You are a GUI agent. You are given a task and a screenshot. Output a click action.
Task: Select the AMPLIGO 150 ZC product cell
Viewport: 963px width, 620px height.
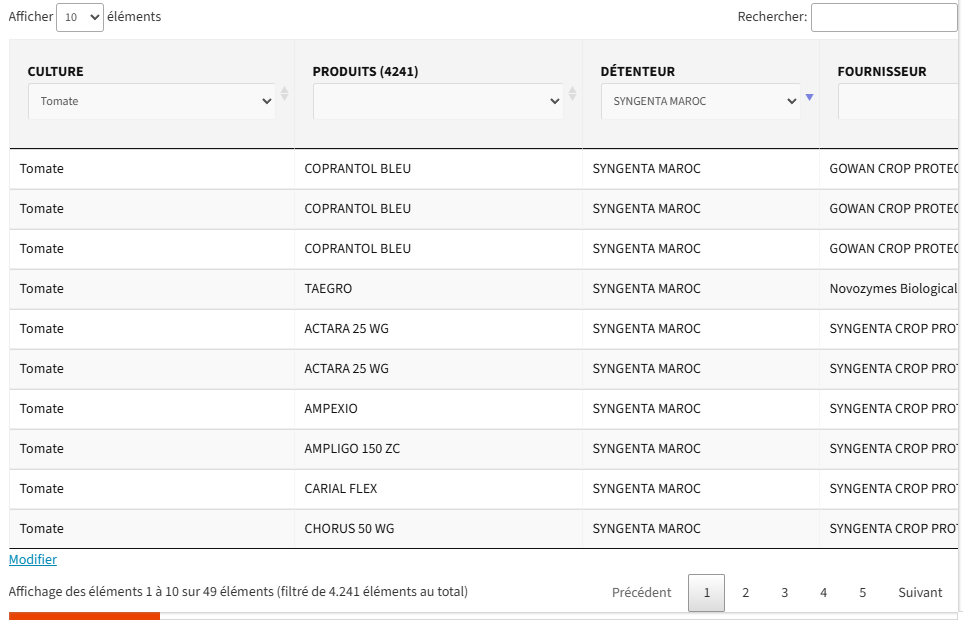[x=438, y=449]
